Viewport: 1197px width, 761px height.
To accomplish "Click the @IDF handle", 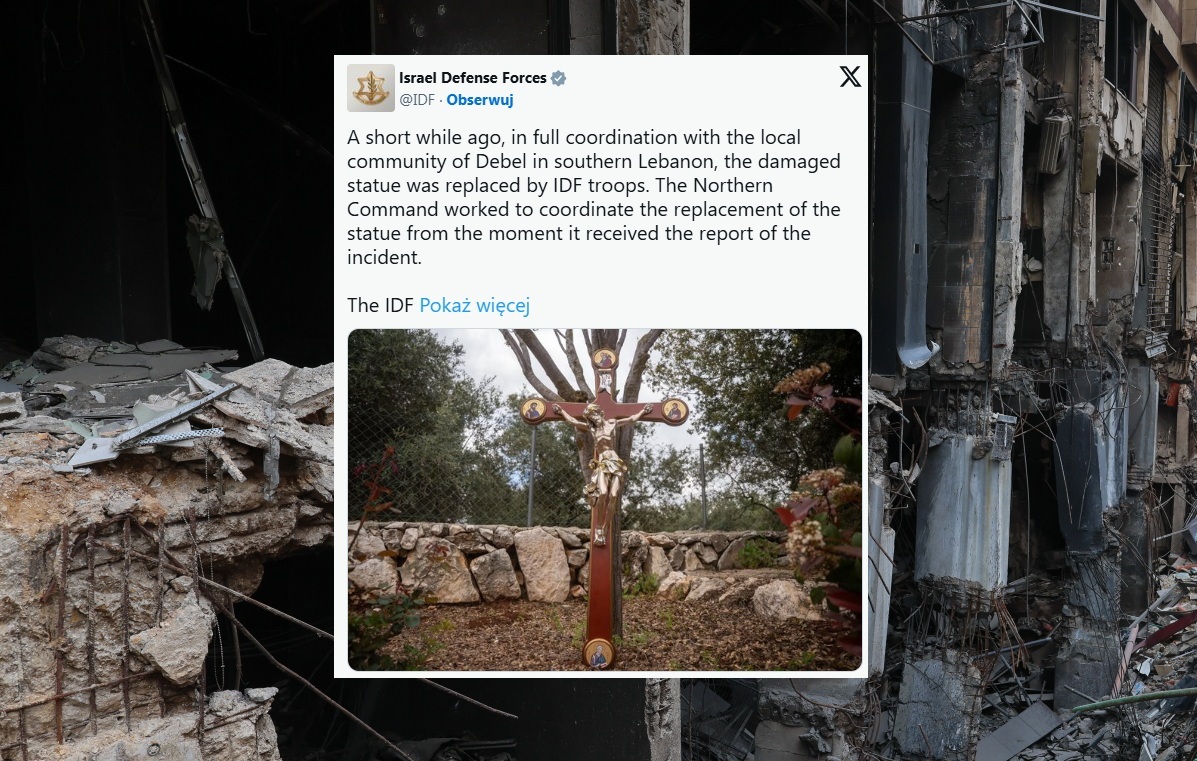I will pyautogui.click(x=417, y=100).
